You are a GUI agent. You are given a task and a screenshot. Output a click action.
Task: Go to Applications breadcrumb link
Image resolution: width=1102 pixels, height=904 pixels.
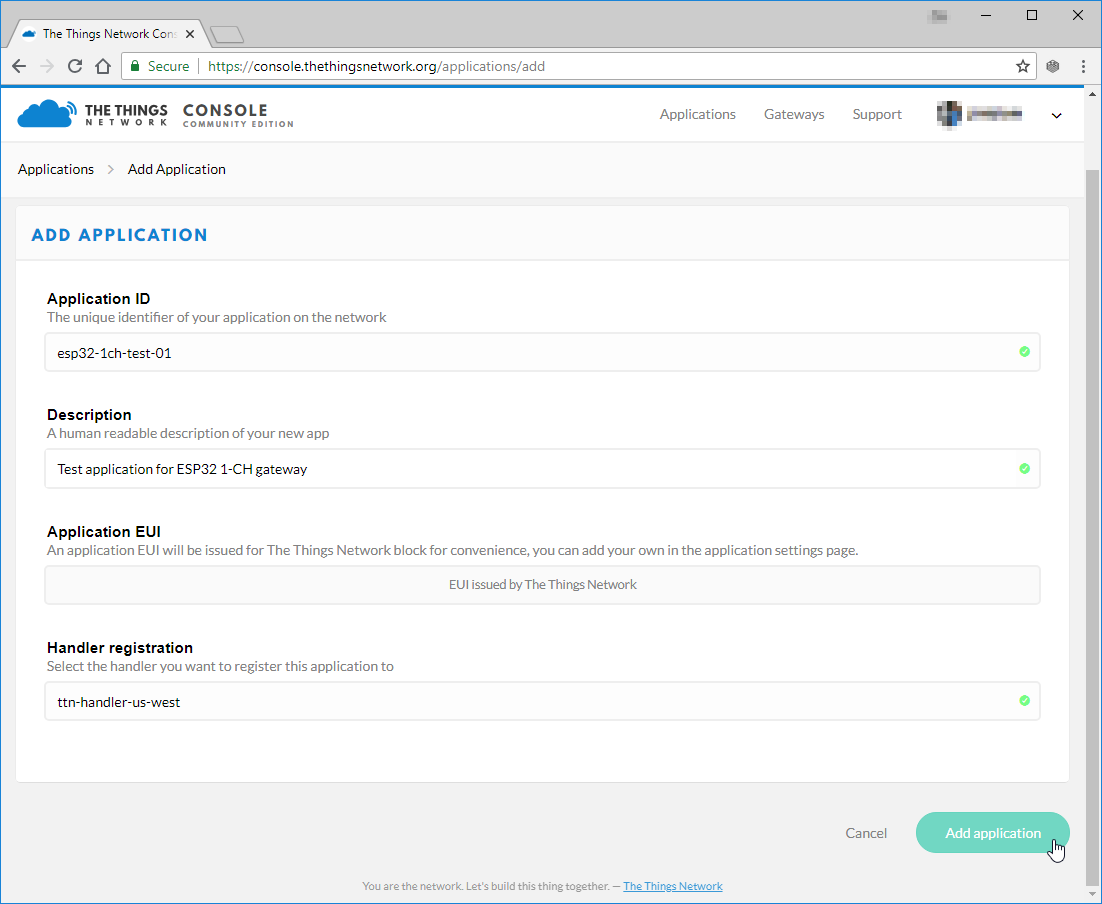coord(56,169)
